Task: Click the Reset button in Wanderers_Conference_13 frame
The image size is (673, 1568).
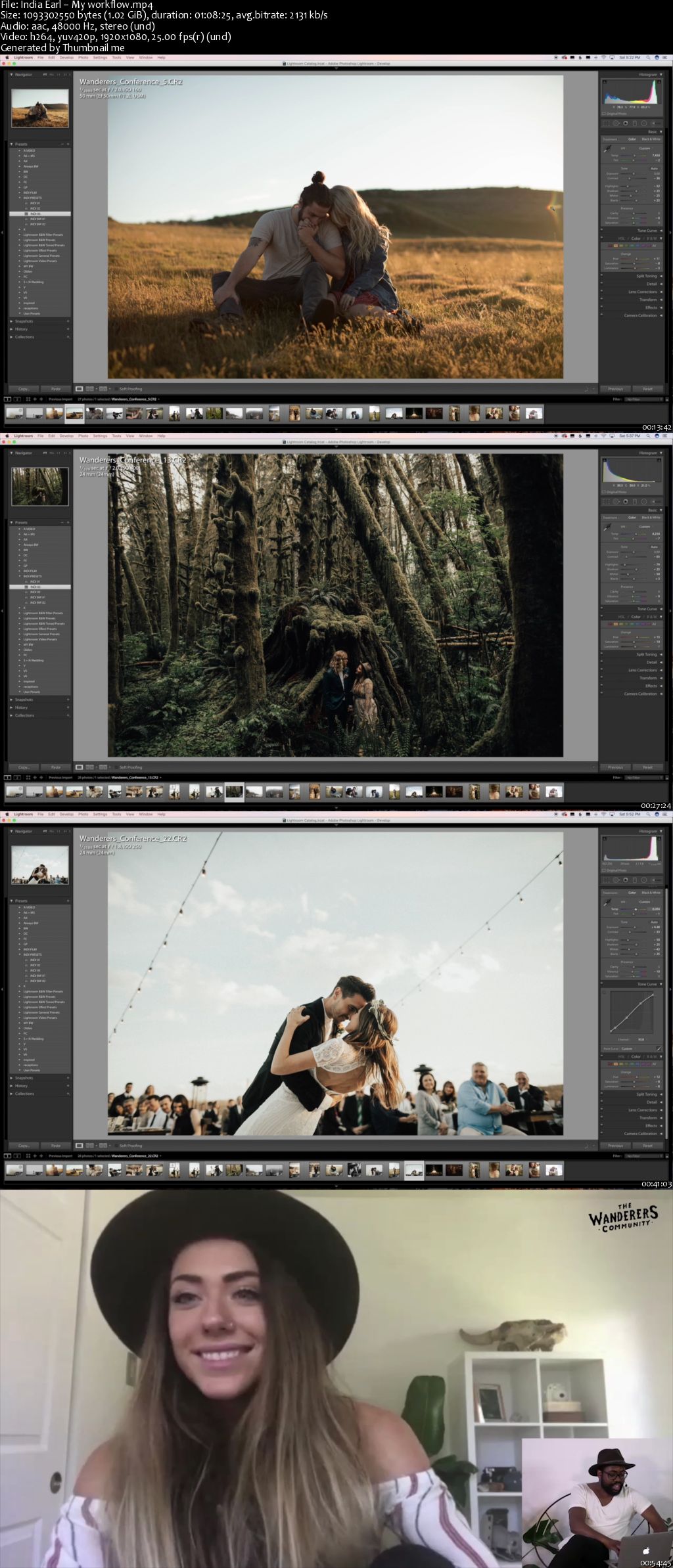Action: (x=648, y=767)
